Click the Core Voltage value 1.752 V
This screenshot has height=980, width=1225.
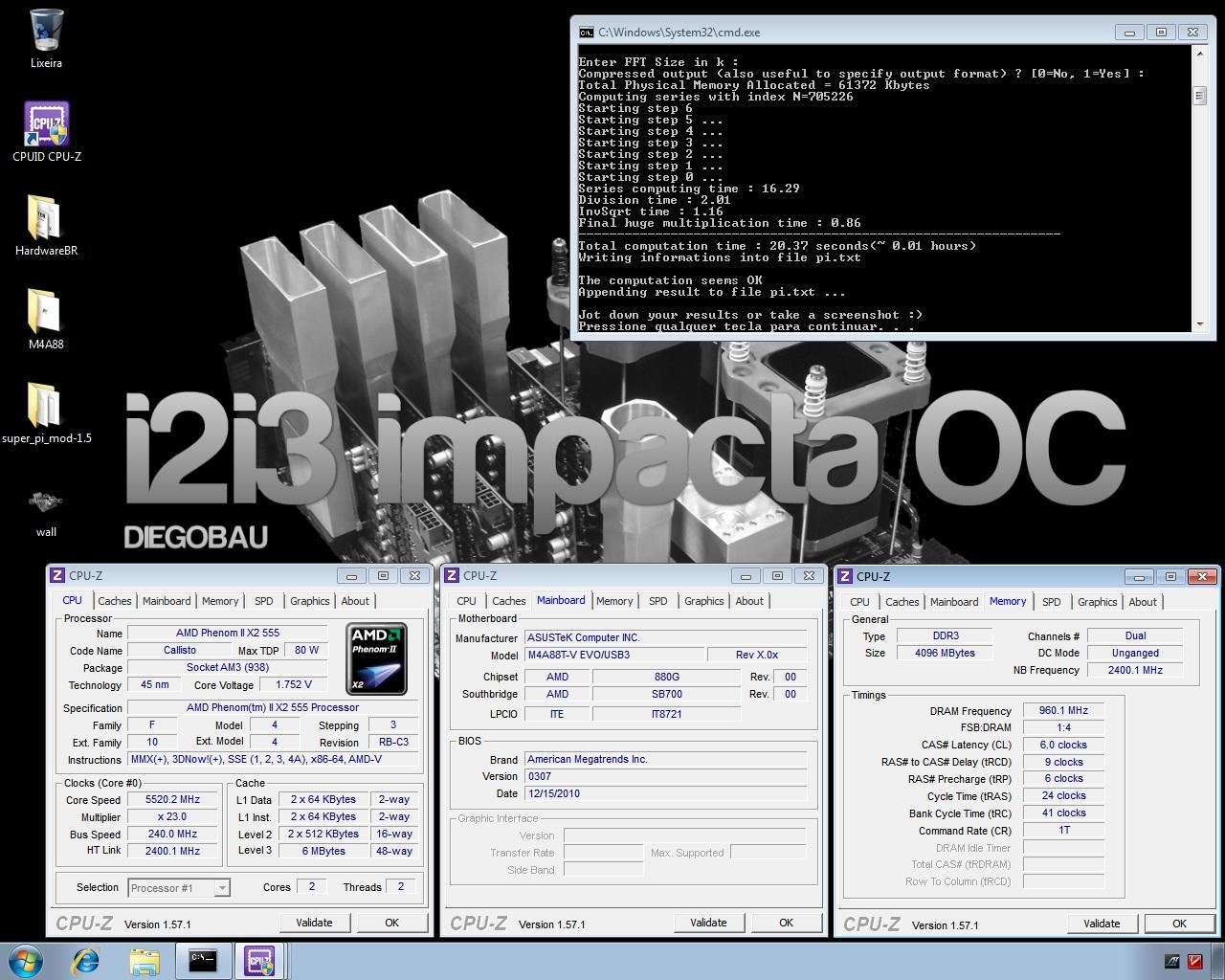click(x=294, y=685)
